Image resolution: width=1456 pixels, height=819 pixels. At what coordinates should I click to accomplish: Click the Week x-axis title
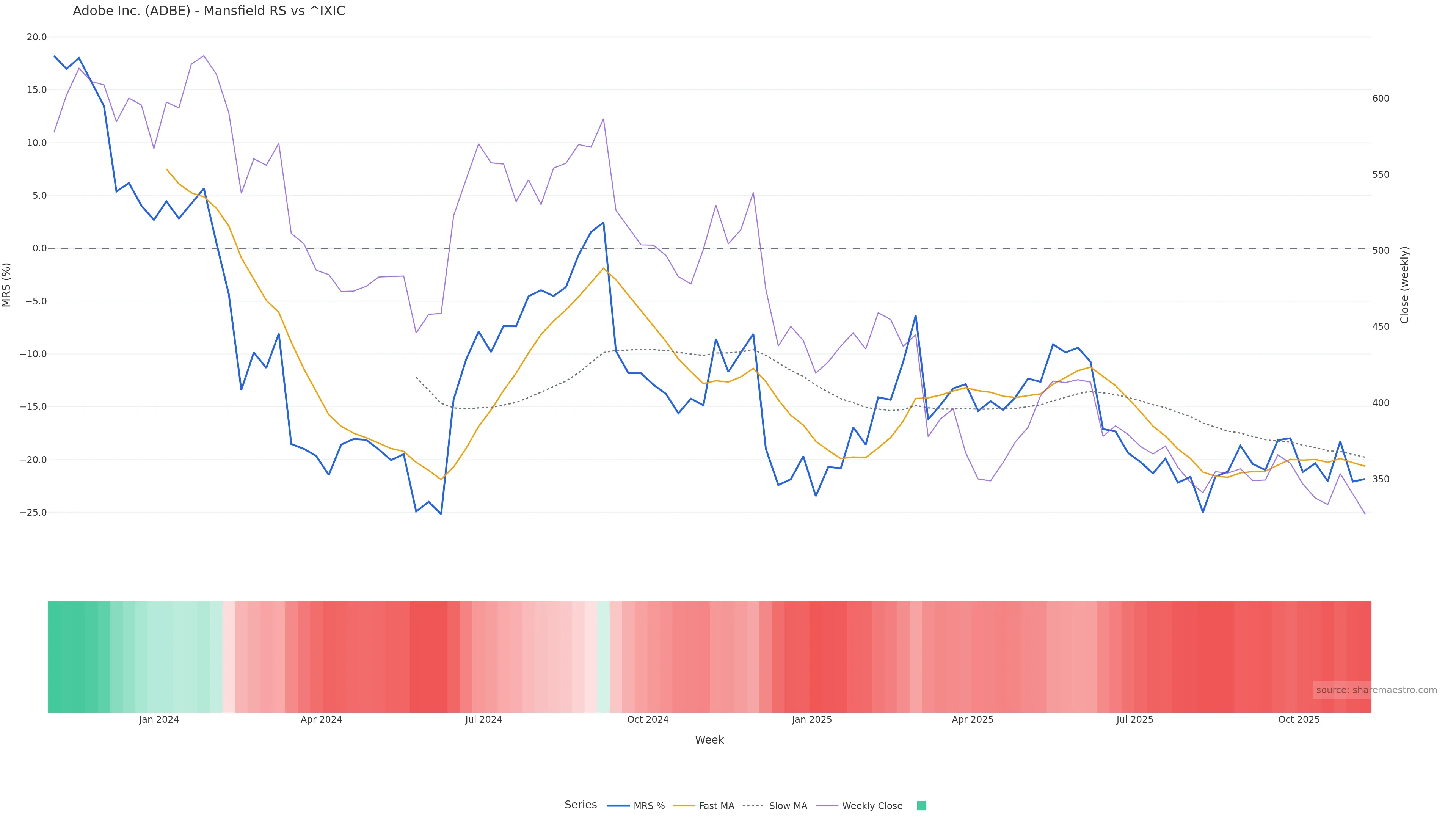[x=709, y=740]
